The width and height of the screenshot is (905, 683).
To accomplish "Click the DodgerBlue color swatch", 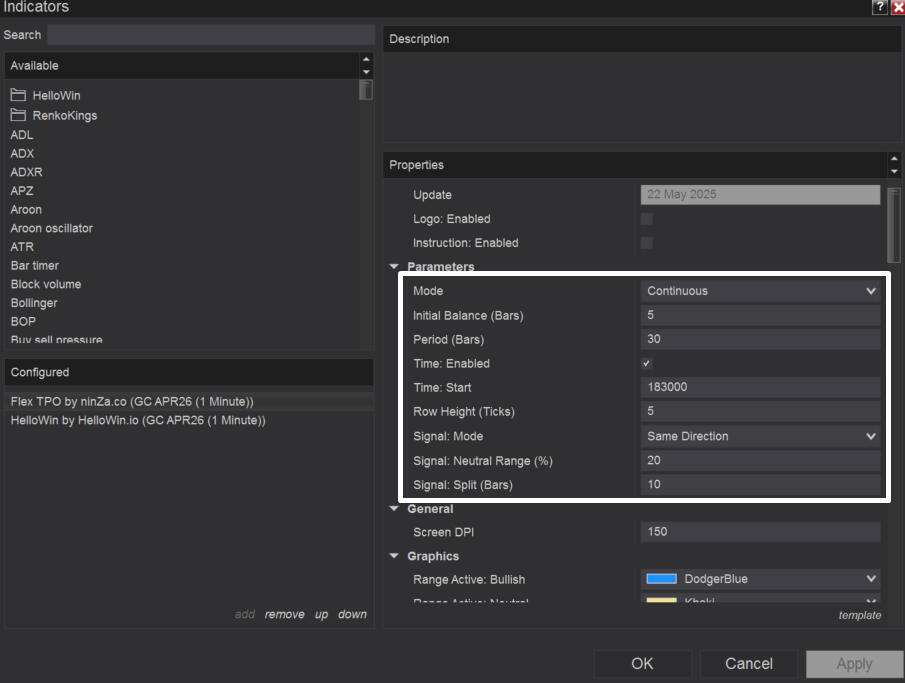I will [x=662, y=579].
